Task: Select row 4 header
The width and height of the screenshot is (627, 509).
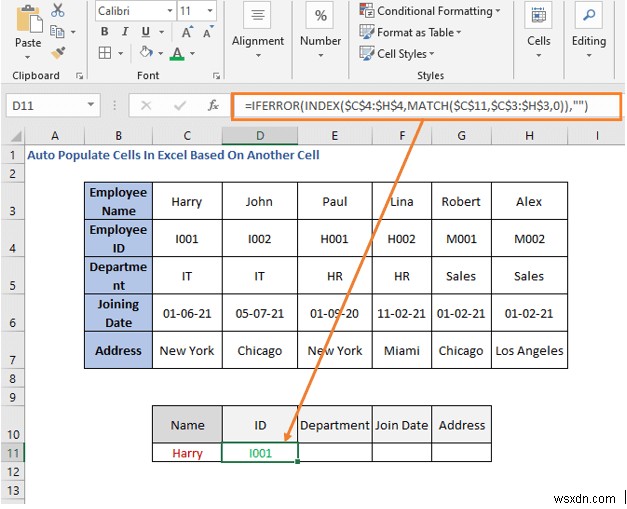Action: (13, 238)
